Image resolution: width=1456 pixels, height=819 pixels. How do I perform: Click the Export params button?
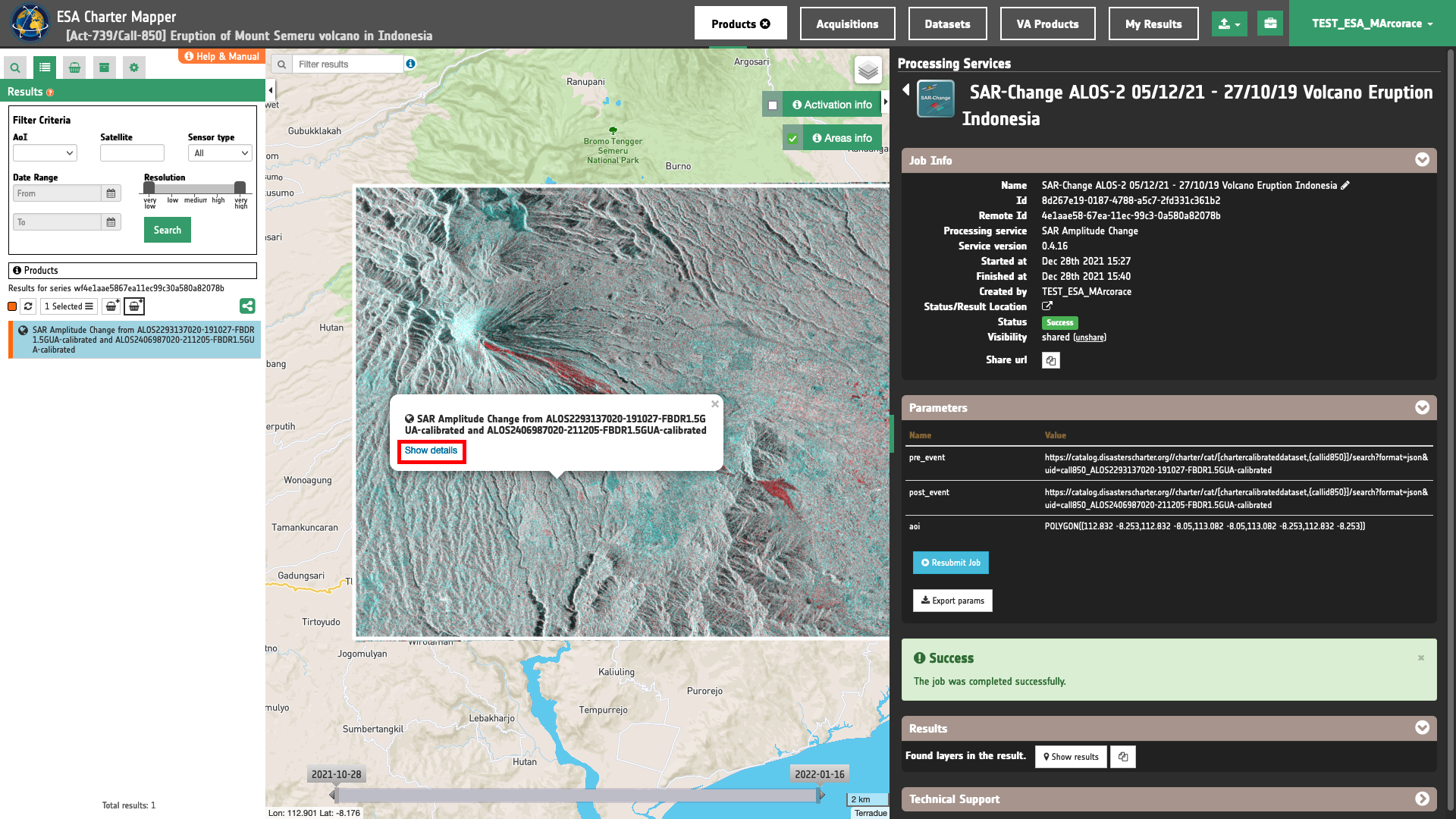pos(952,601)
